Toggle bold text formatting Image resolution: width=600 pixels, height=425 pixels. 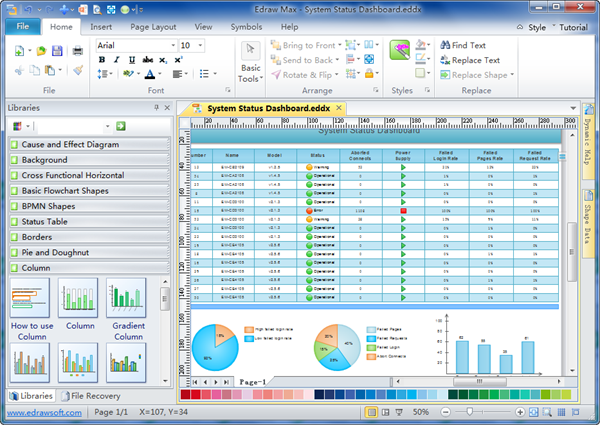(102, 60)
